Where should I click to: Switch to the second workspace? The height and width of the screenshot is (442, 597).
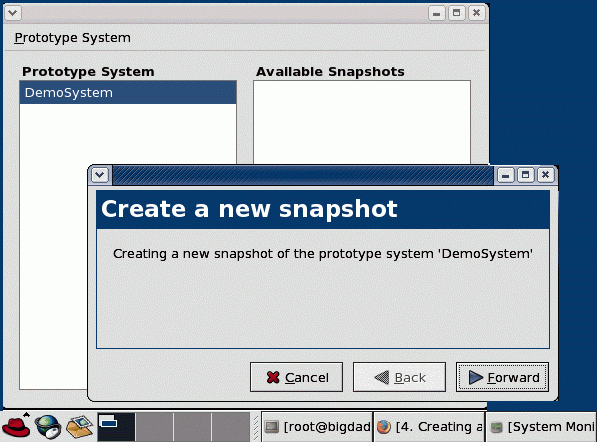155,427
